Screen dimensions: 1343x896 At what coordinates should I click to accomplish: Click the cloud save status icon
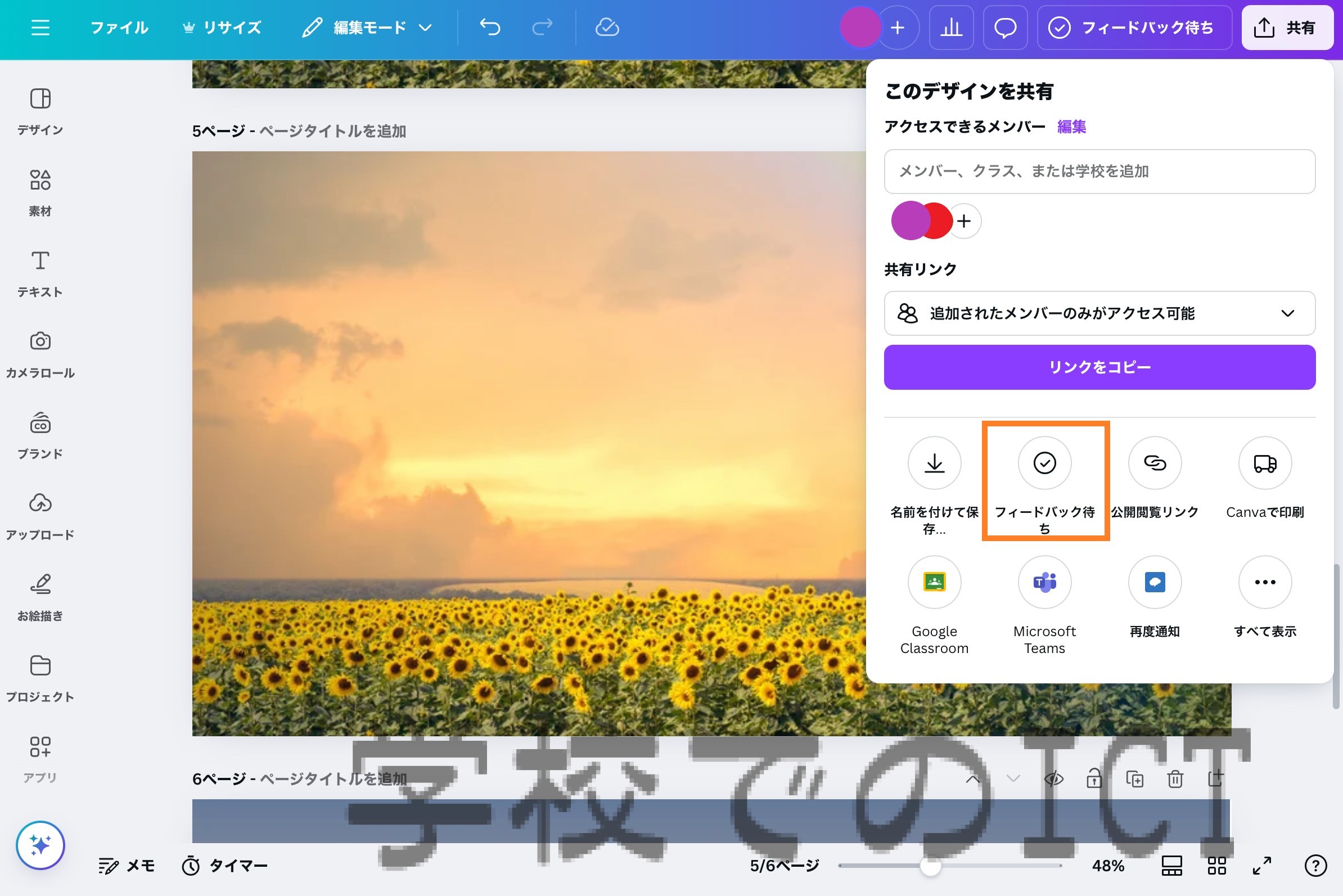point(607,27)
